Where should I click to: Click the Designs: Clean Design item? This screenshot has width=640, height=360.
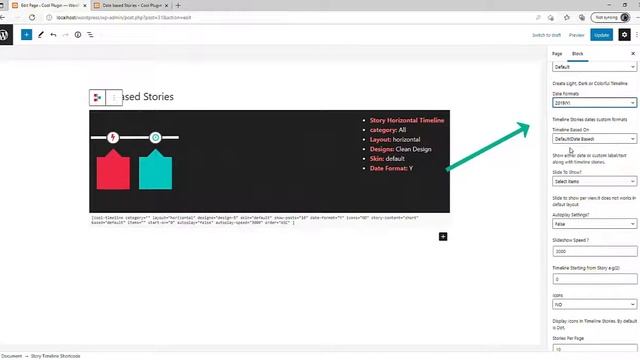tap(400, 149)
